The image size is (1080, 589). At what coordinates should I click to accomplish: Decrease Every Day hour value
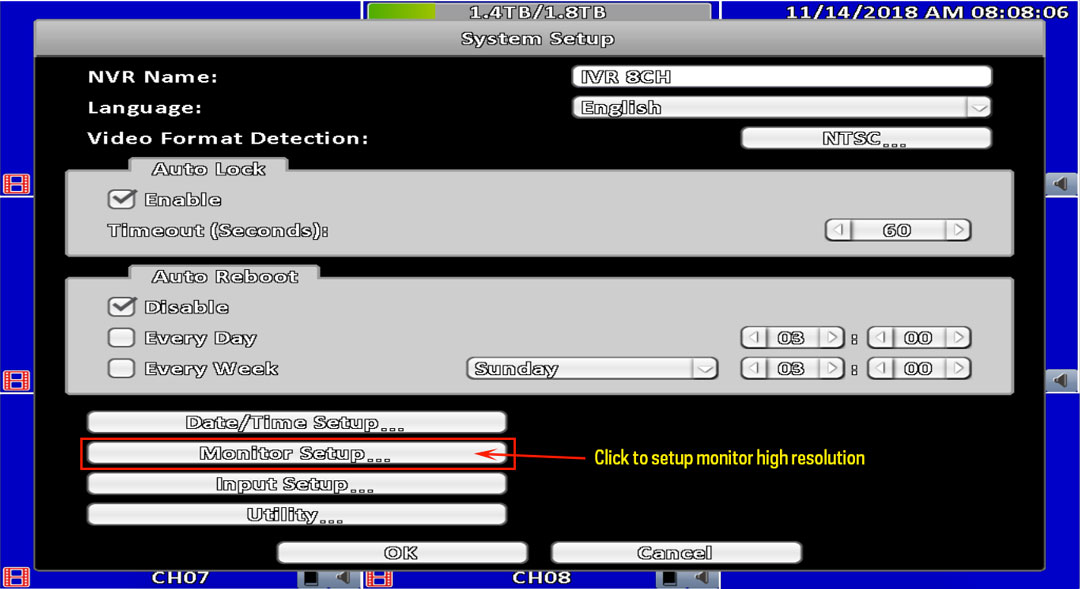[754, 338]
